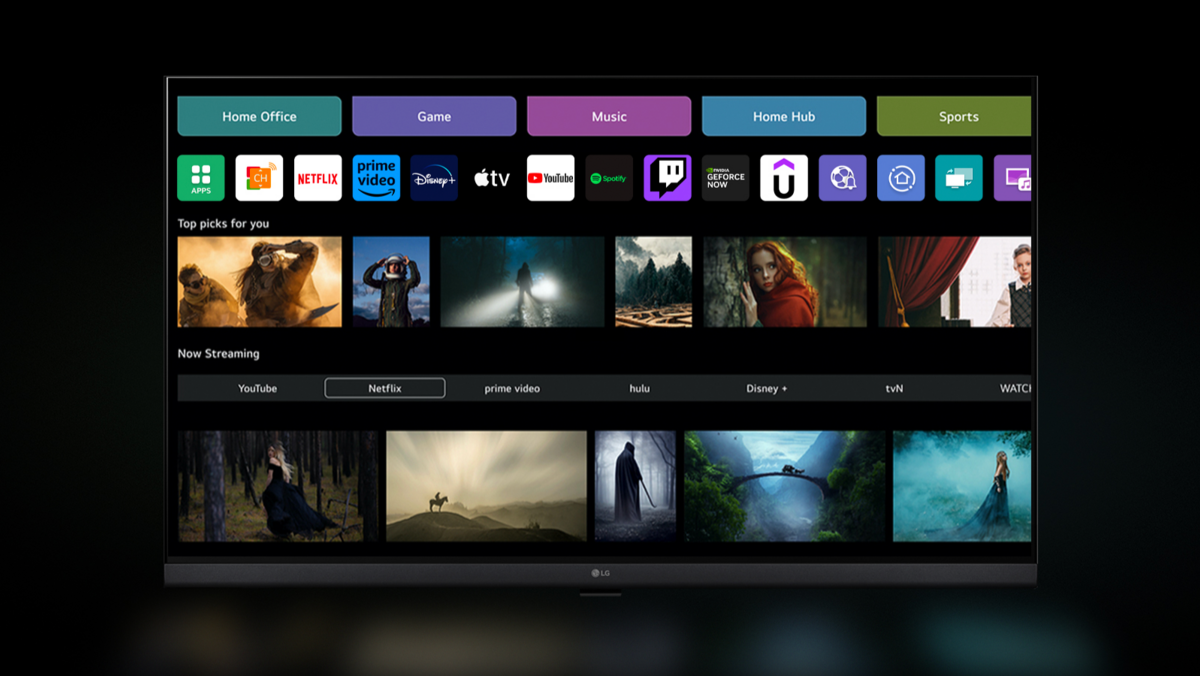Open the LG Channels app icon
The height and width of the screenshot is (676, 1200).
pyautogui.click(x=259, y=178)
